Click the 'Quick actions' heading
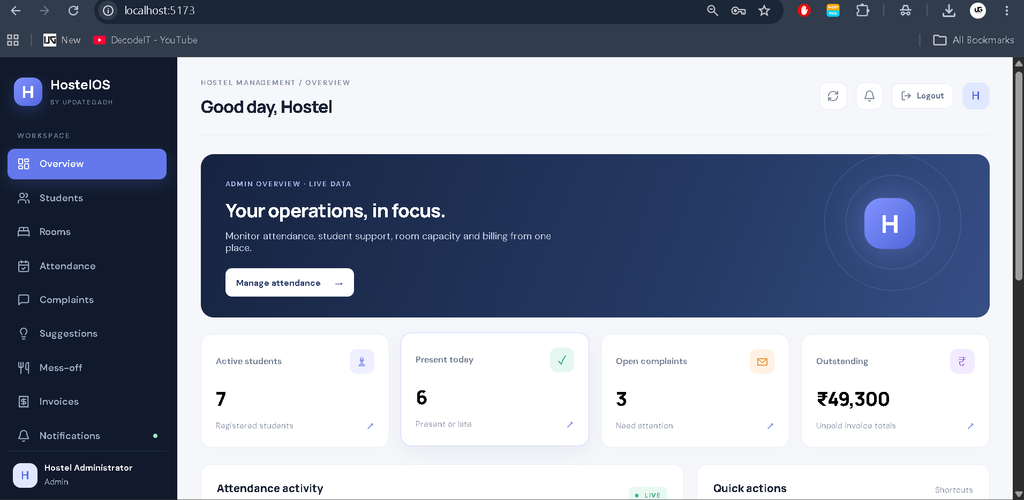 point(750,488)
